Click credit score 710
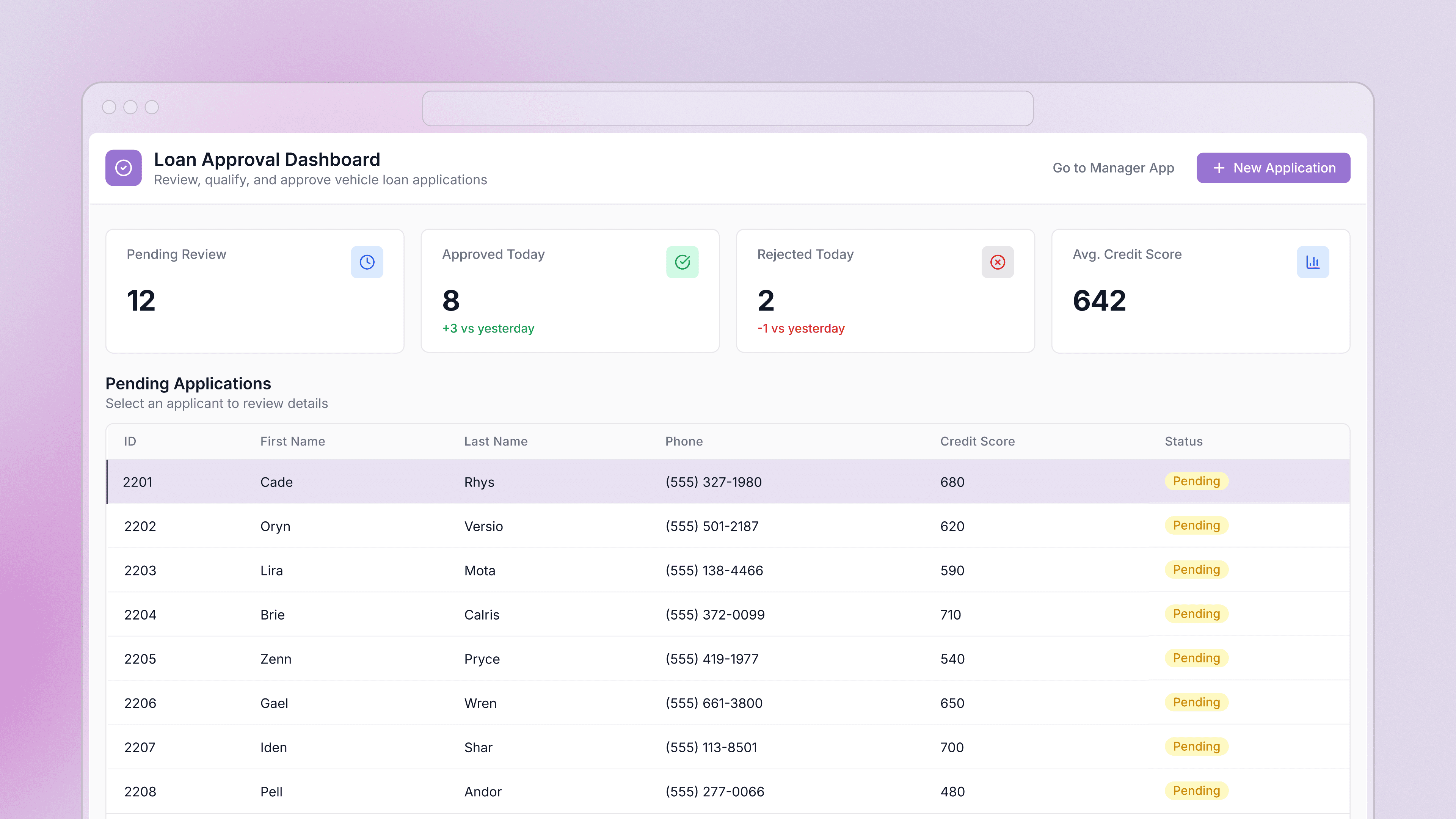 [x=951, y=614]
